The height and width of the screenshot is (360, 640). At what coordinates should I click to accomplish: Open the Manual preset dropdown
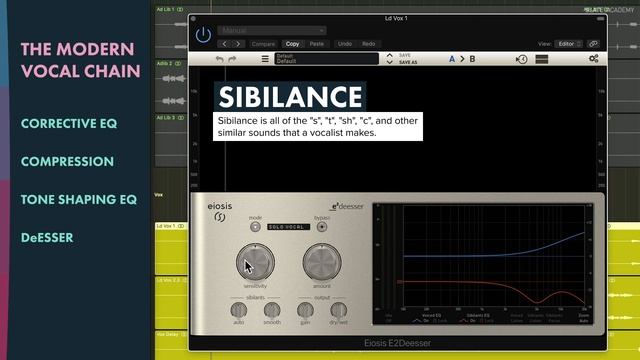pyautogui.click(x=271, y=30)
